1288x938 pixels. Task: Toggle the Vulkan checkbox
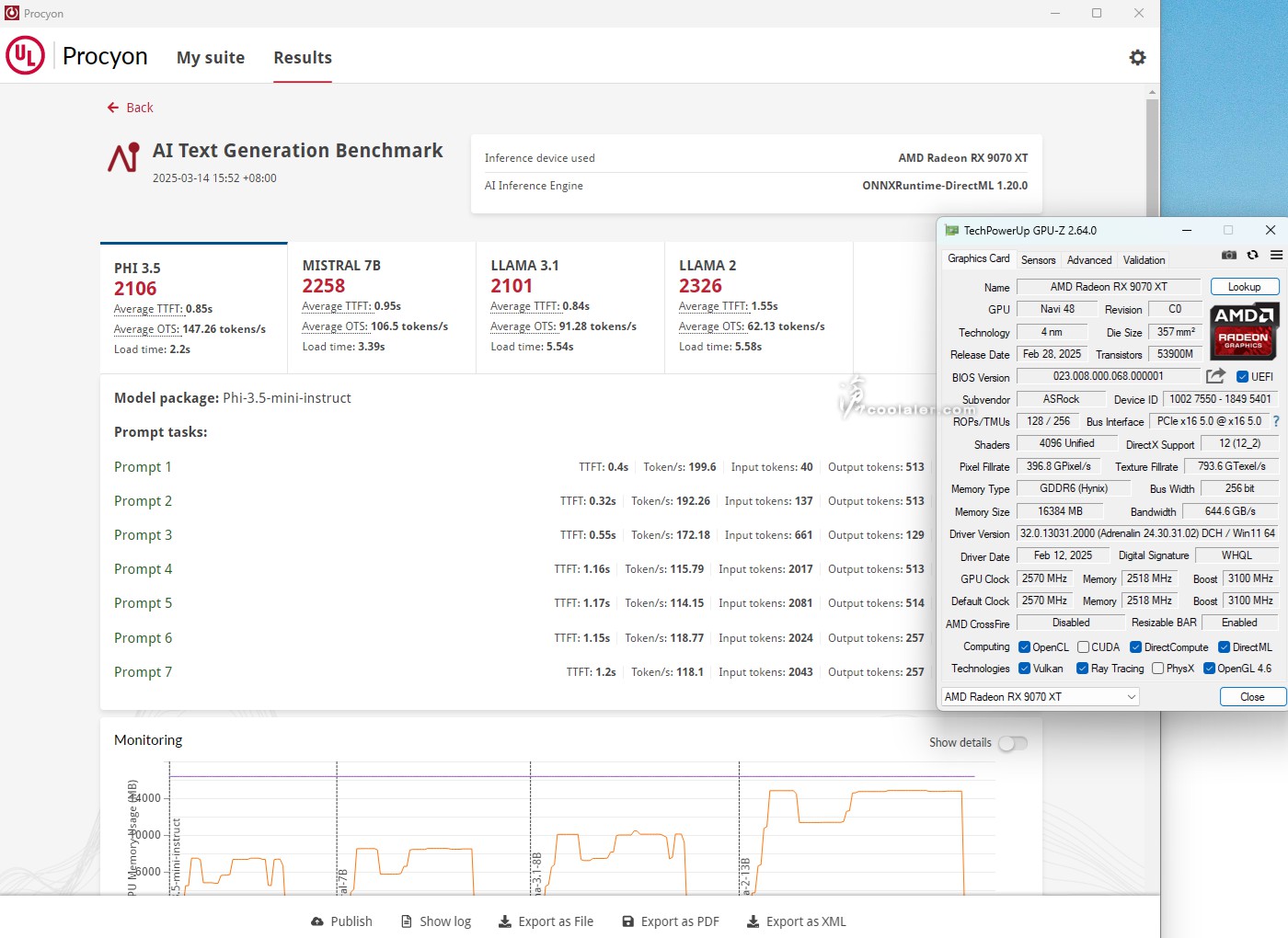click(1024, 669)
